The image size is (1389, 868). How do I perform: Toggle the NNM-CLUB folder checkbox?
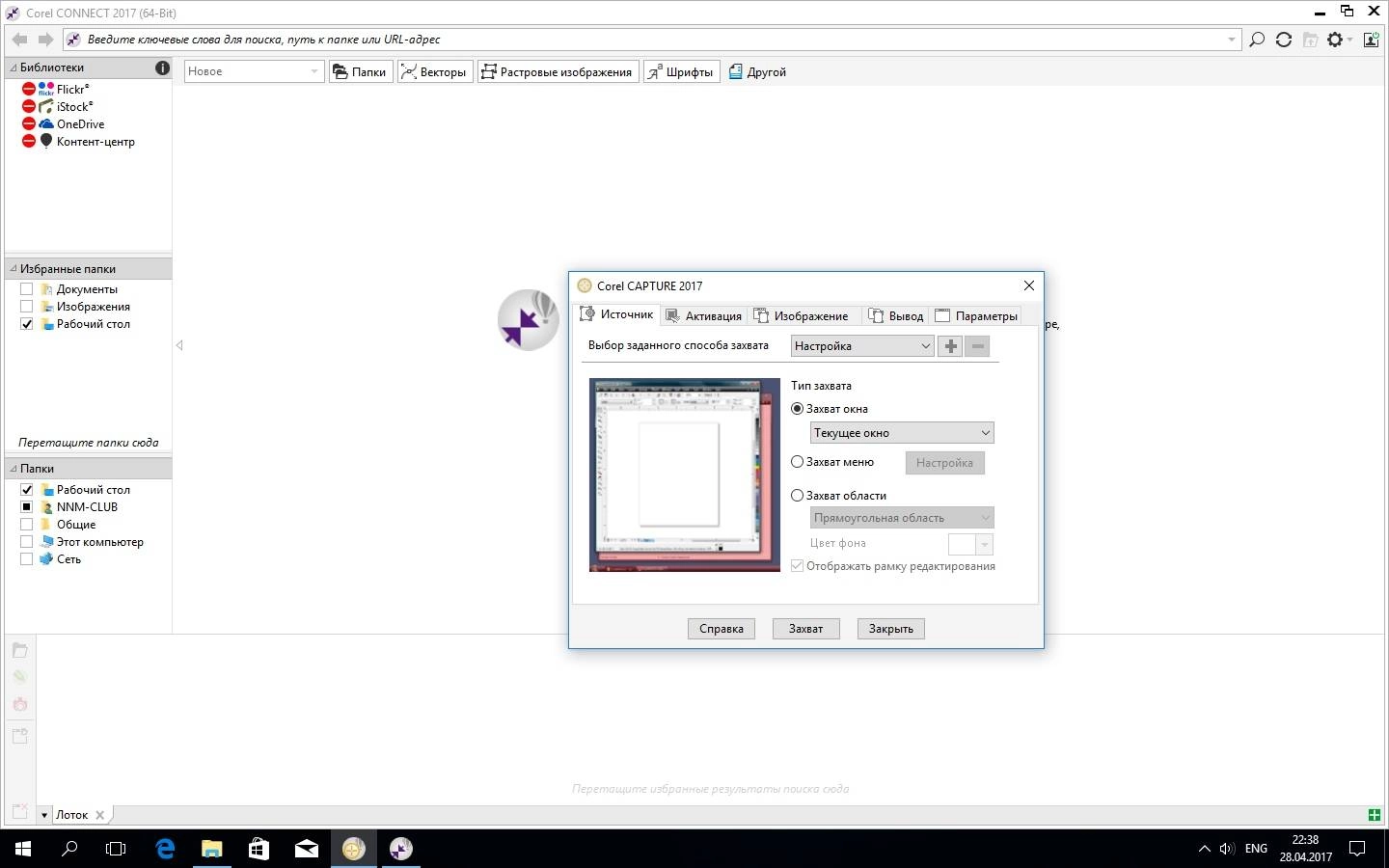[x=27, y=507]
